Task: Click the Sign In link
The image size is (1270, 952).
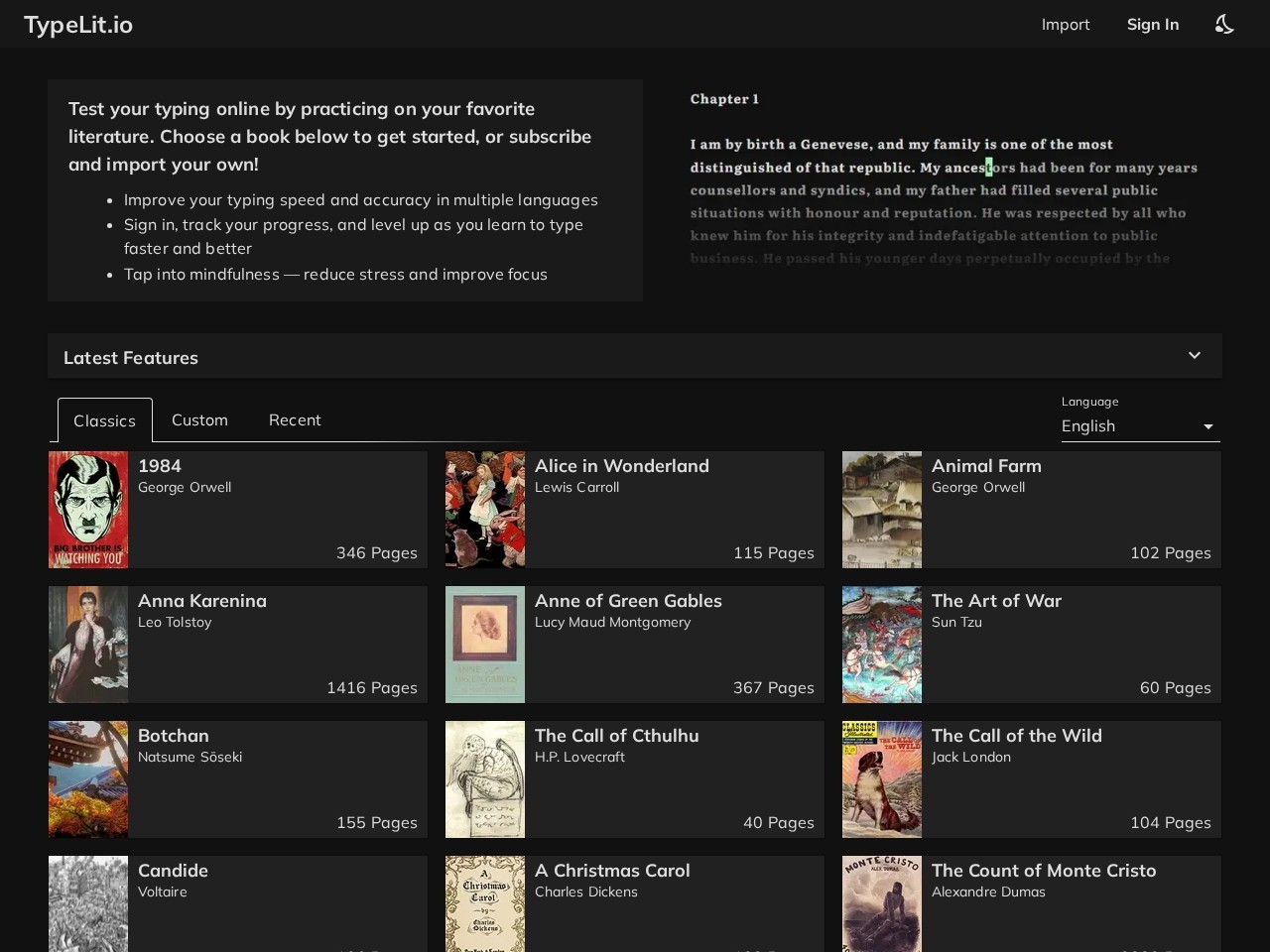Action: [x=1153, y=25]
